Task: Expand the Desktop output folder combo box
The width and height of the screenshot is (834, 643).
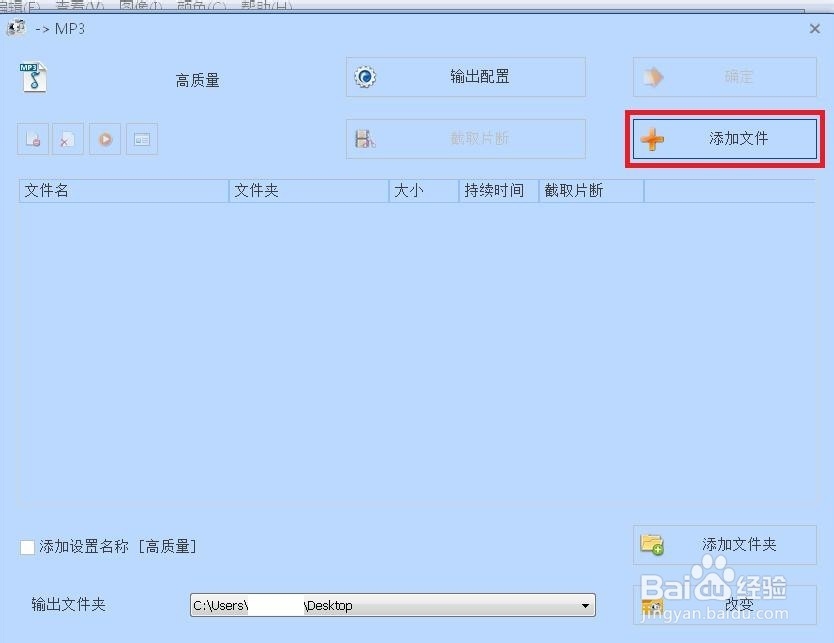Action: point(585,605)
